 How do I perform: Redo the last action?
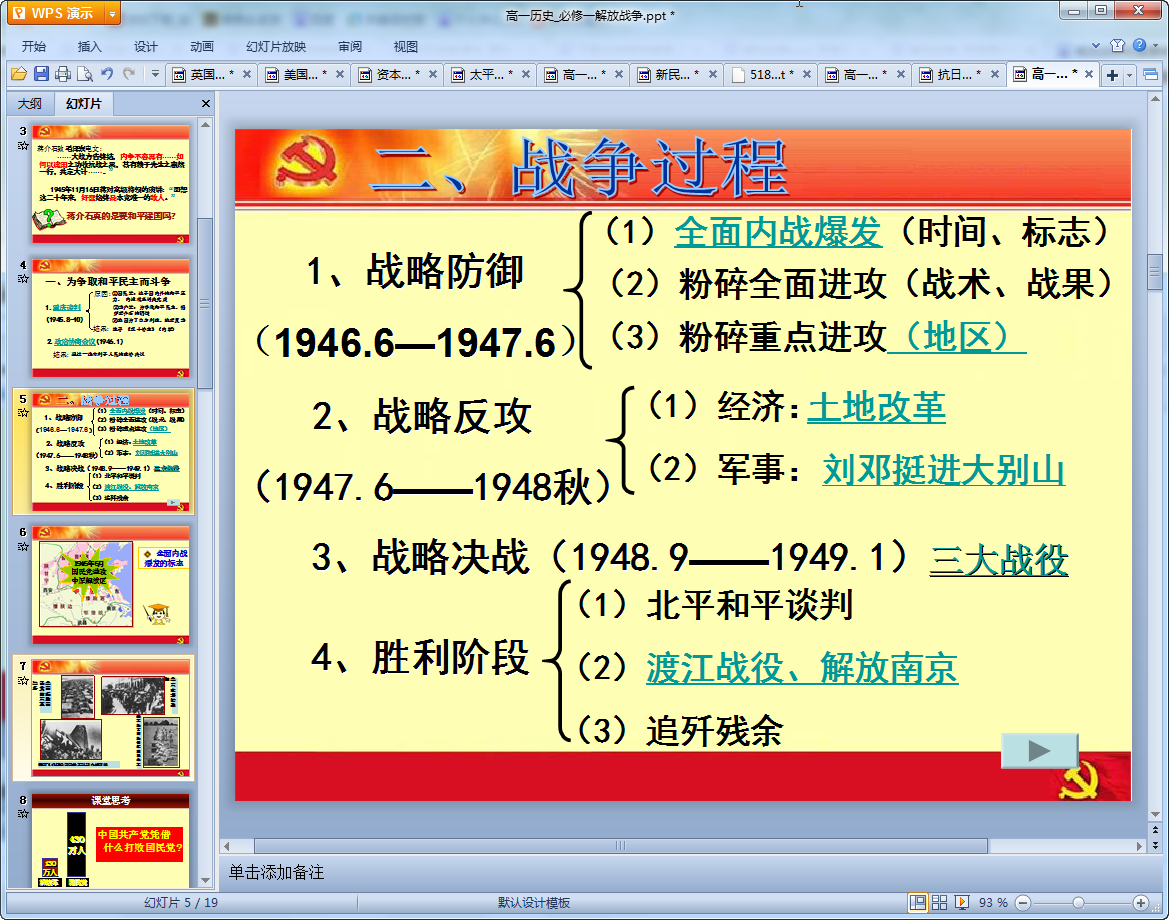[129, 74]
